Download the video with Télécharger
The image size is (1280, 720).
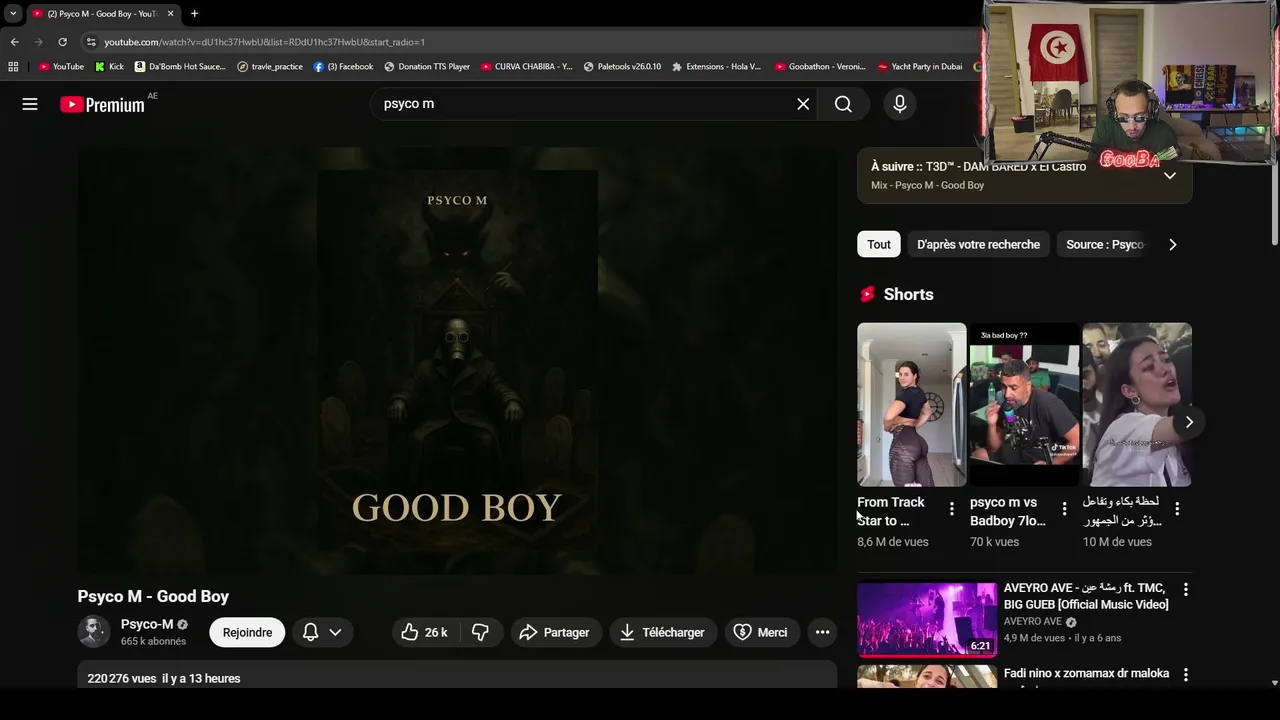click(x=663, y=632)
